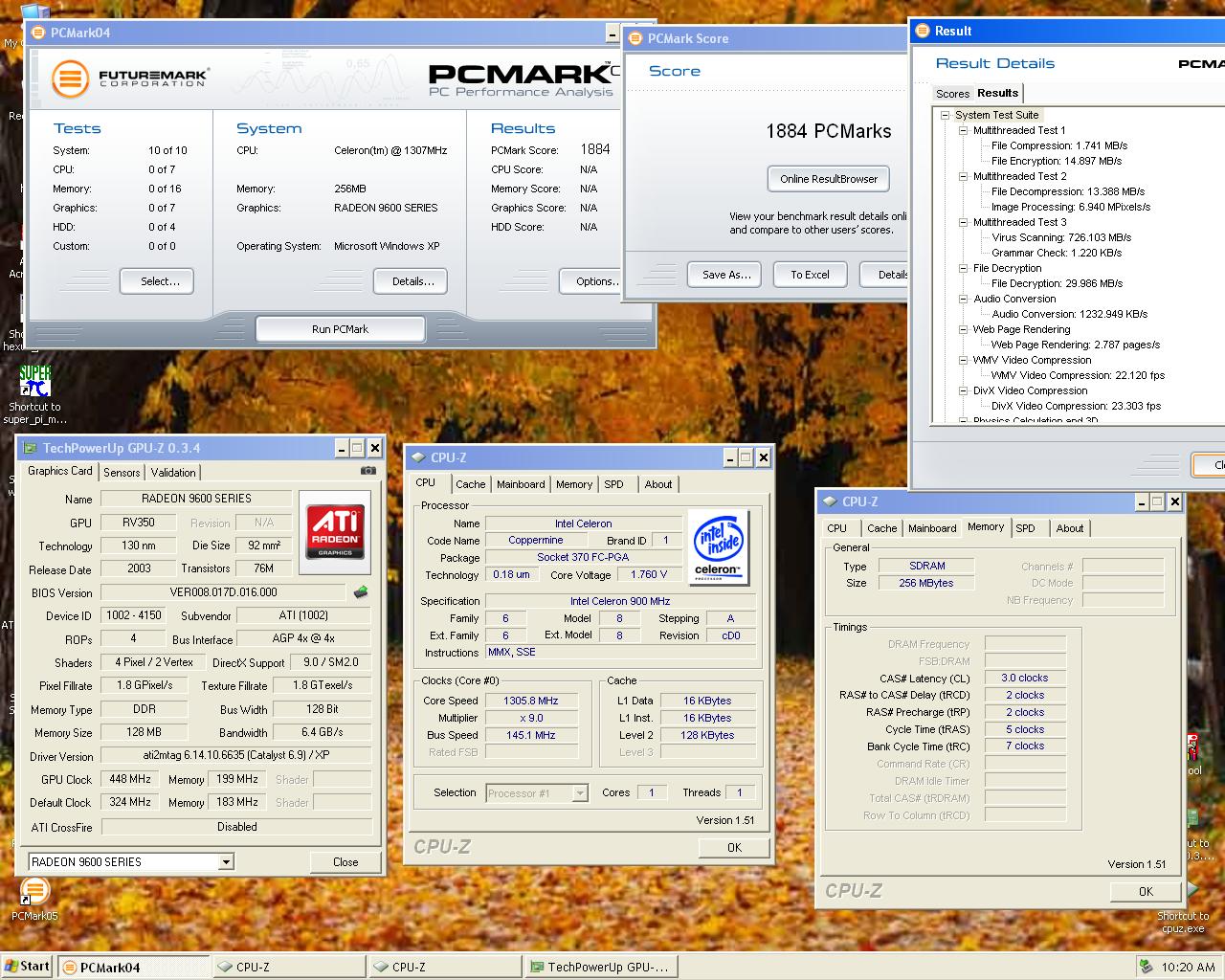Click the CAS# Latency 3.0 clocks field

coord(1025,678)
